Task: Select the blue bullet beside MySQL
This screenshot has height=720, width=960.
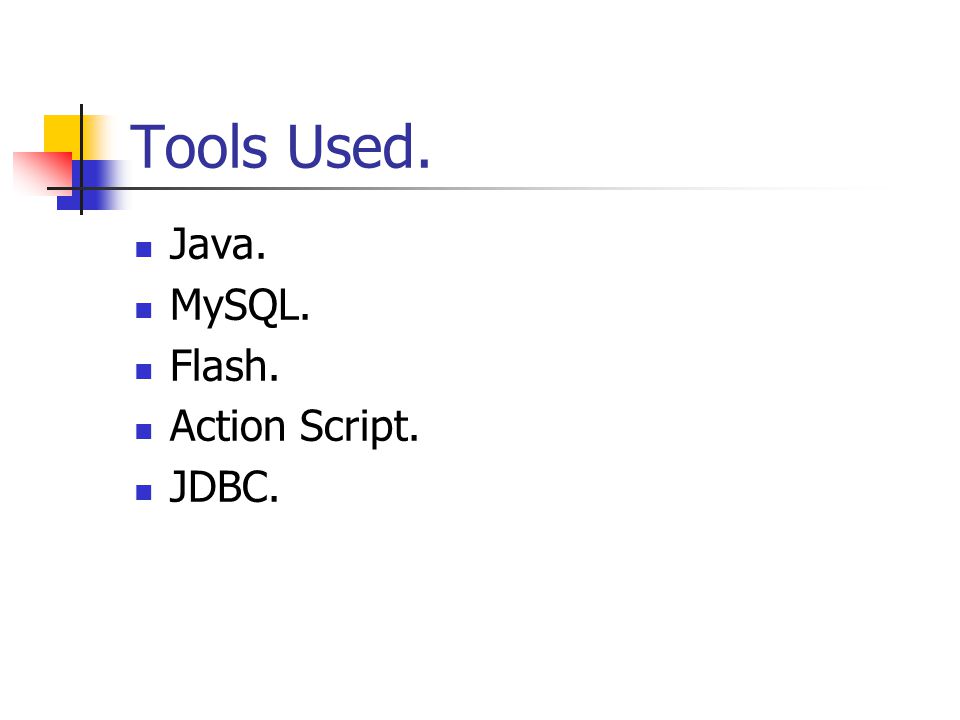Action: (144, 310)
